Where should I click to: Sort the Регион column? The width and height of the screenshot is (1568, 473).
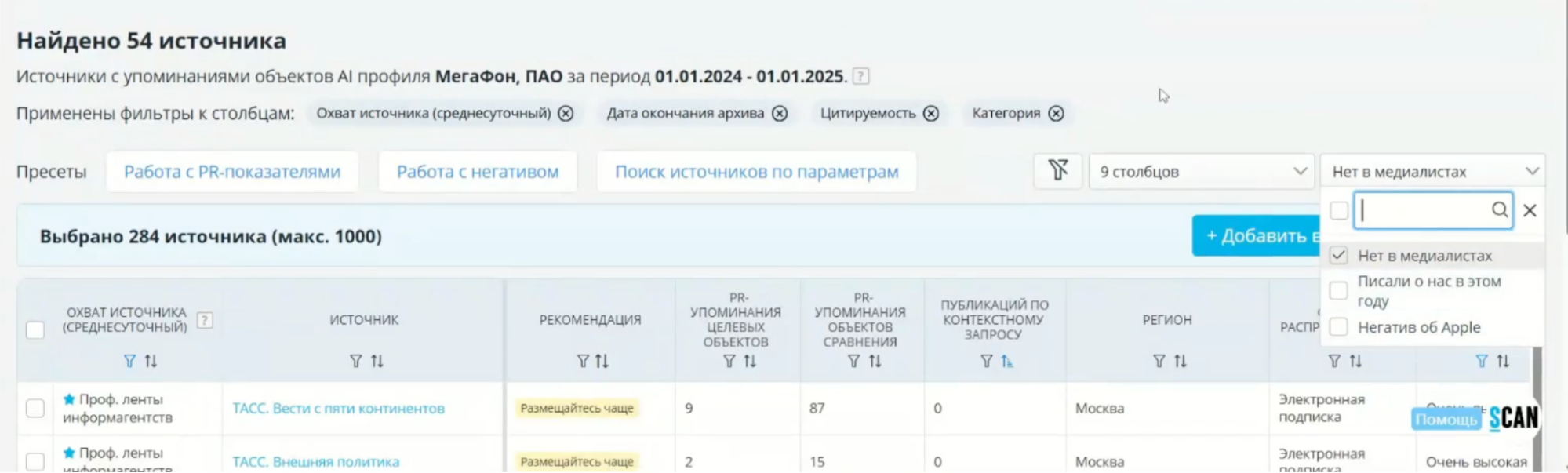1181,361
